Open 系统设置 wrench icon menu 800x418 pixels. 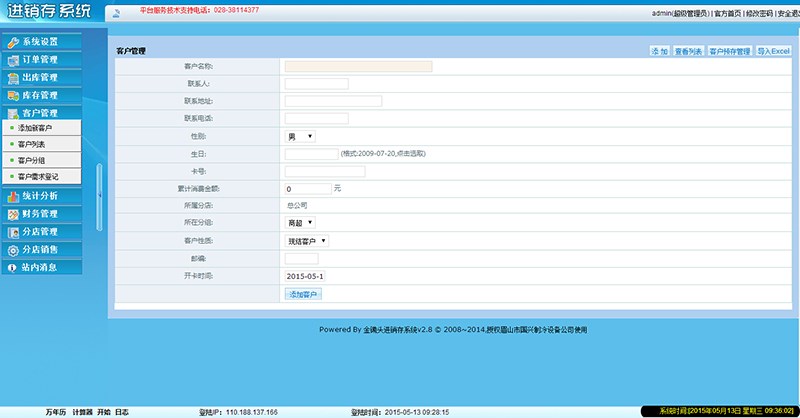[13, 42]
